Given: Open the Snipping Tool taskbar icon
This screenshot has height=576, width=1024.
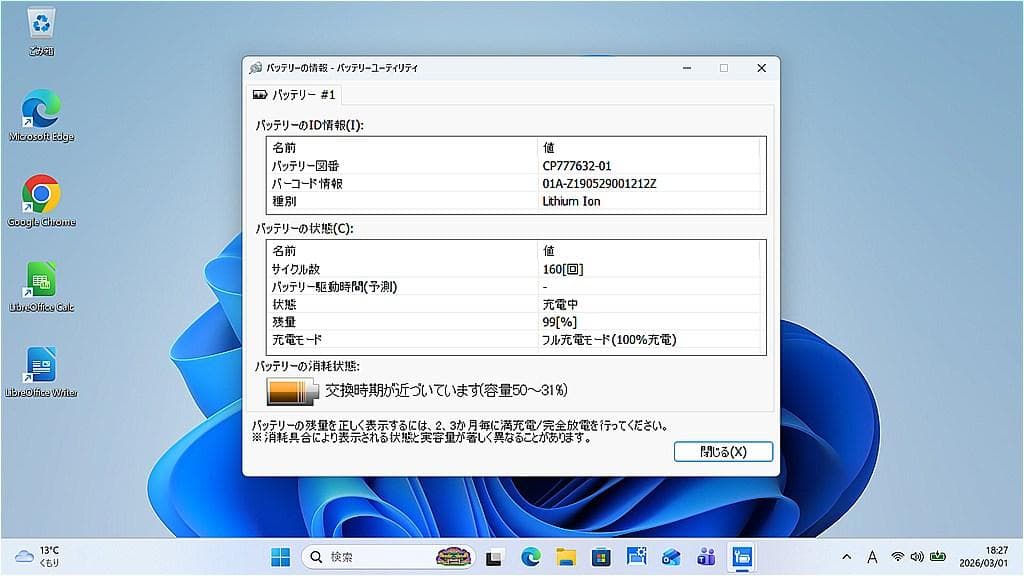Looking at the screenshot, I should click(x=636, y=557).
